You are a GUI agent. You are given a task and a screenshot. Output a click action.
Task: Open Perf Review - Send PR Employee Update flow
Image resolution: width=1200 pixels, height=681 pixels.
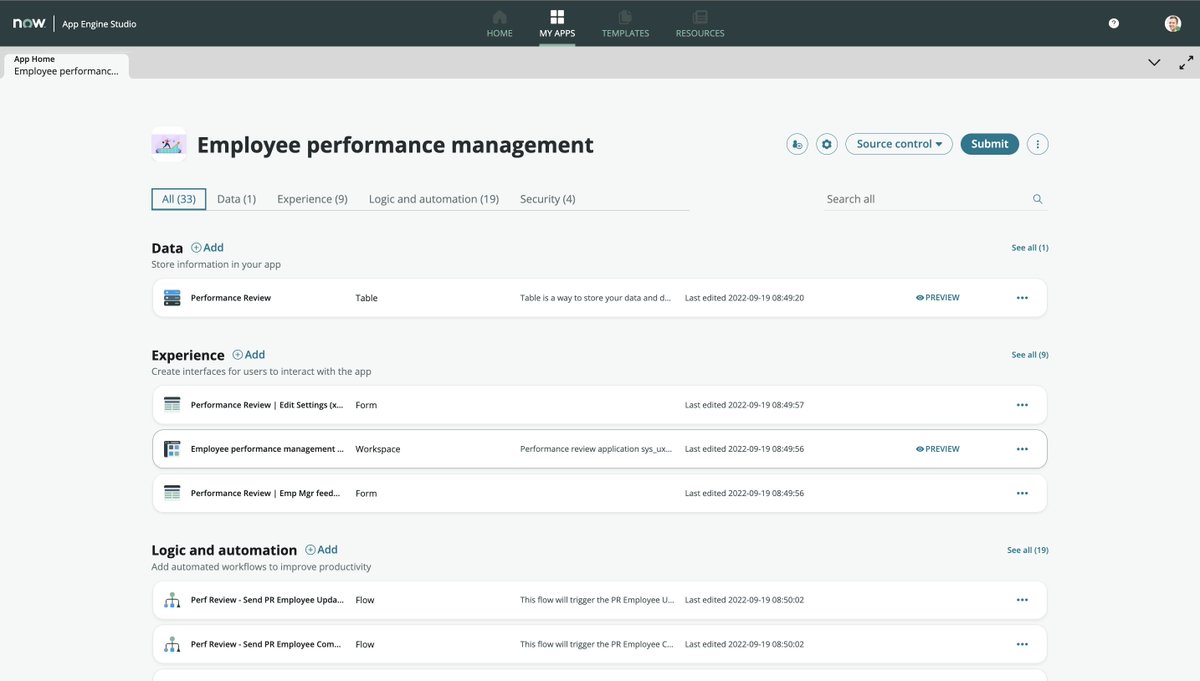point(599,600)
